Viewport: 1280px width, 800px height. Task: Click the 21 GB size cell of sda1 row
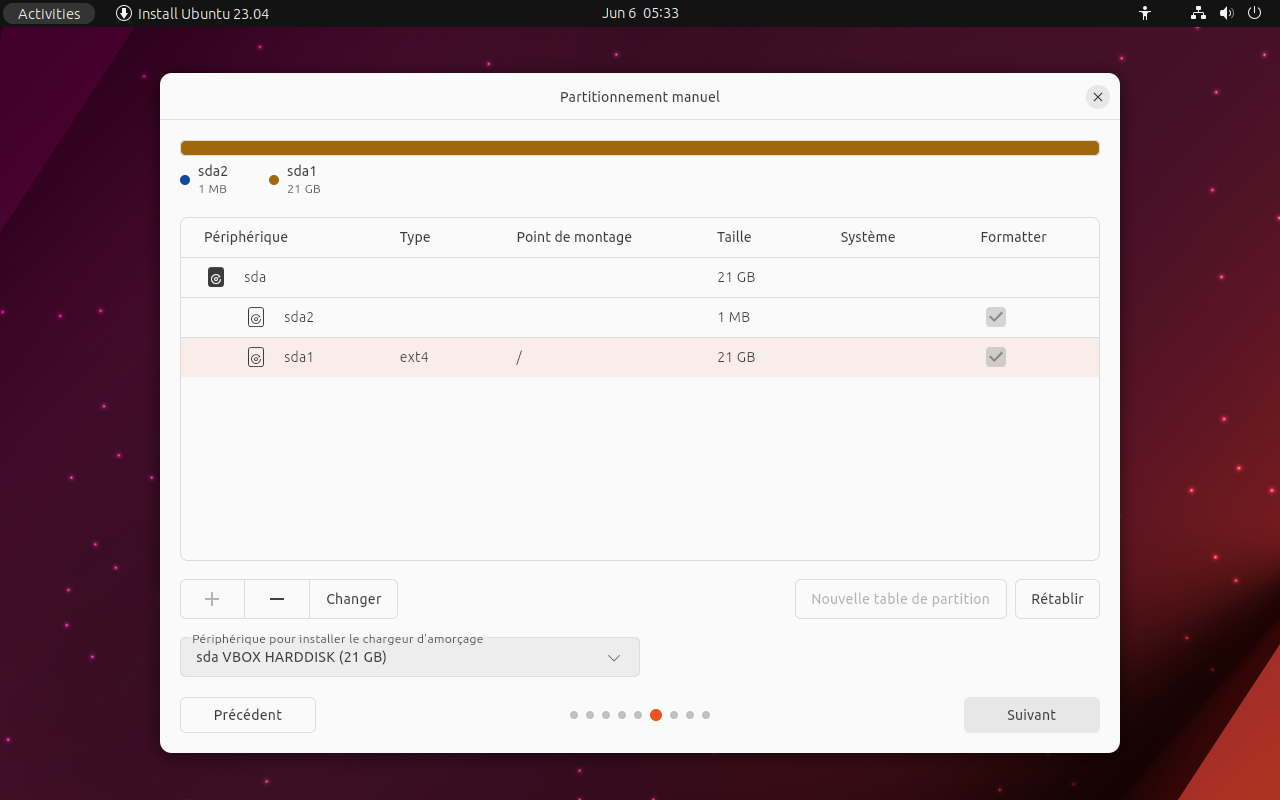[736, 357]
